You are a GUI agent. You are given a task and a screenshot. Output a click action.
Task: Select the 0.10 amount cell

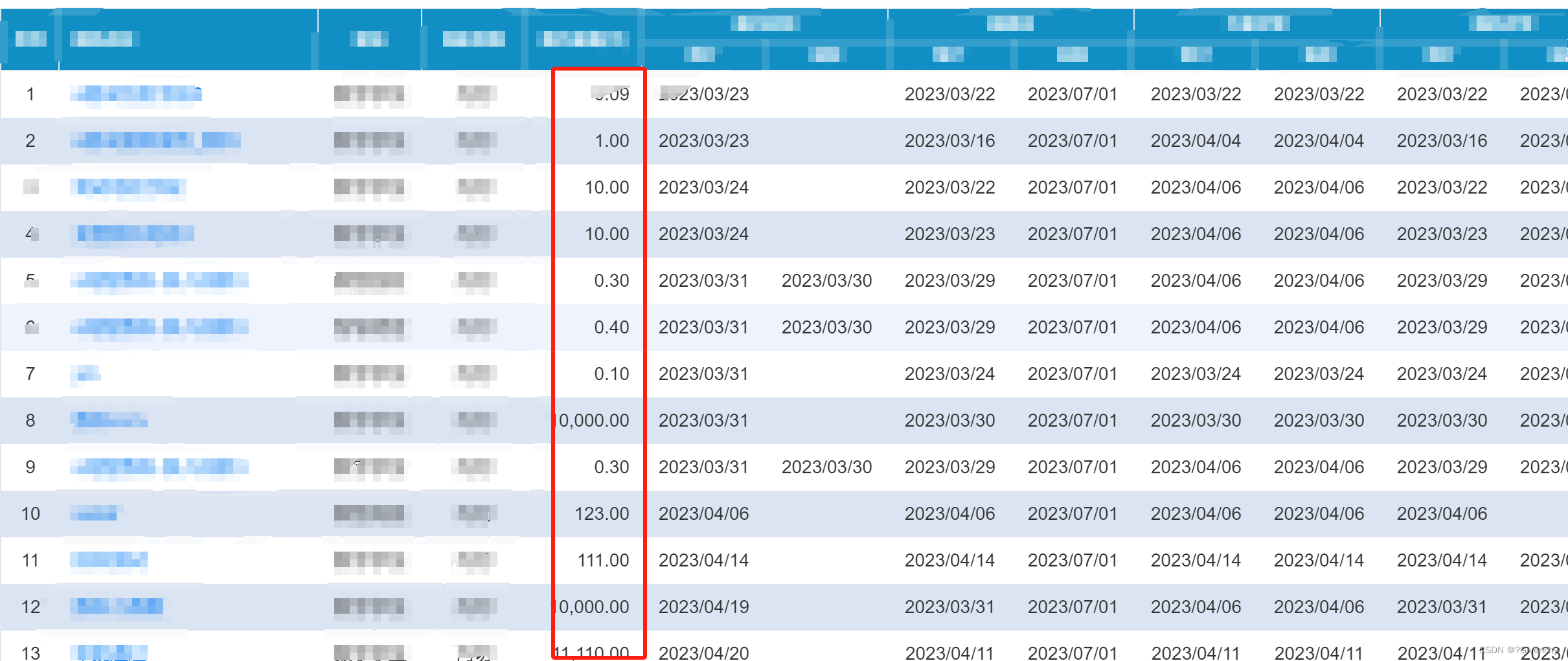(x=612, y=374)
